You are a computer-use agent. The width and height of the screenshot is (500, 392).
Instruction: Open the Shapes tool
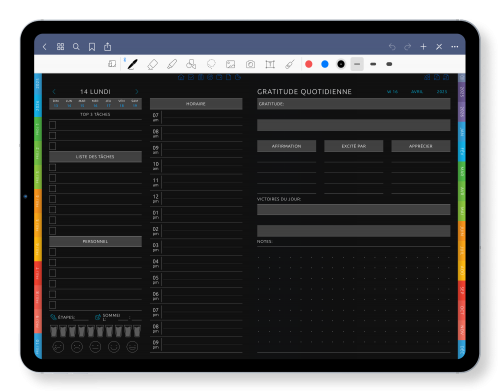click(191, 64)
